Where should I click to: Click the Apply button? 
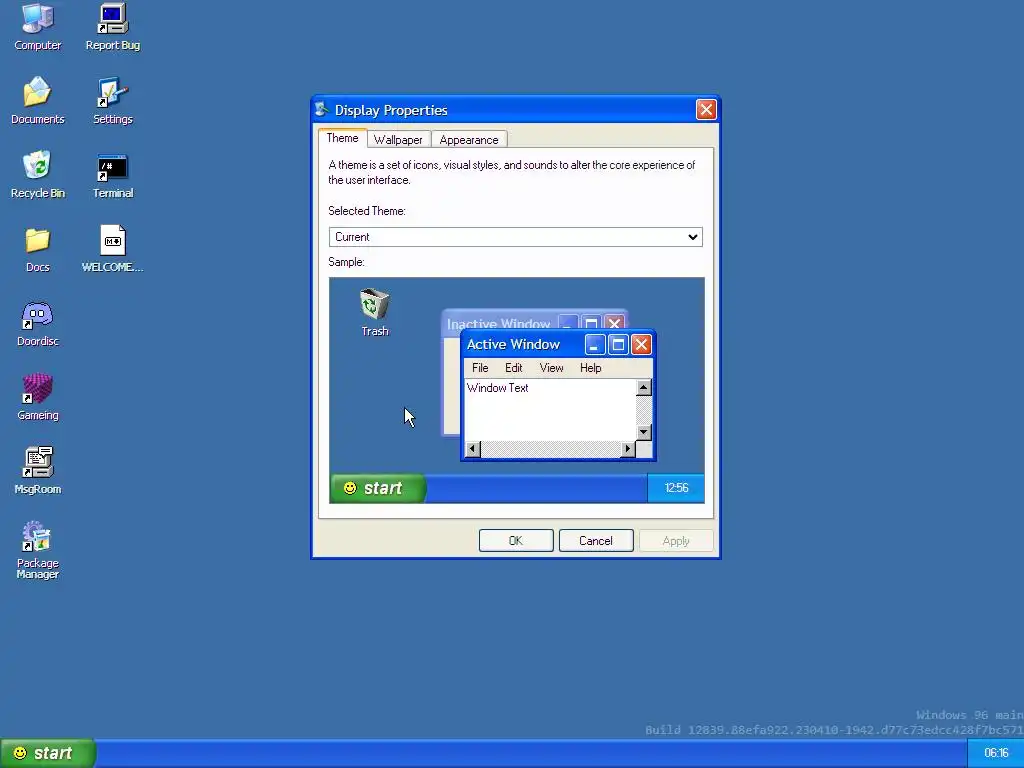[676, 541]
